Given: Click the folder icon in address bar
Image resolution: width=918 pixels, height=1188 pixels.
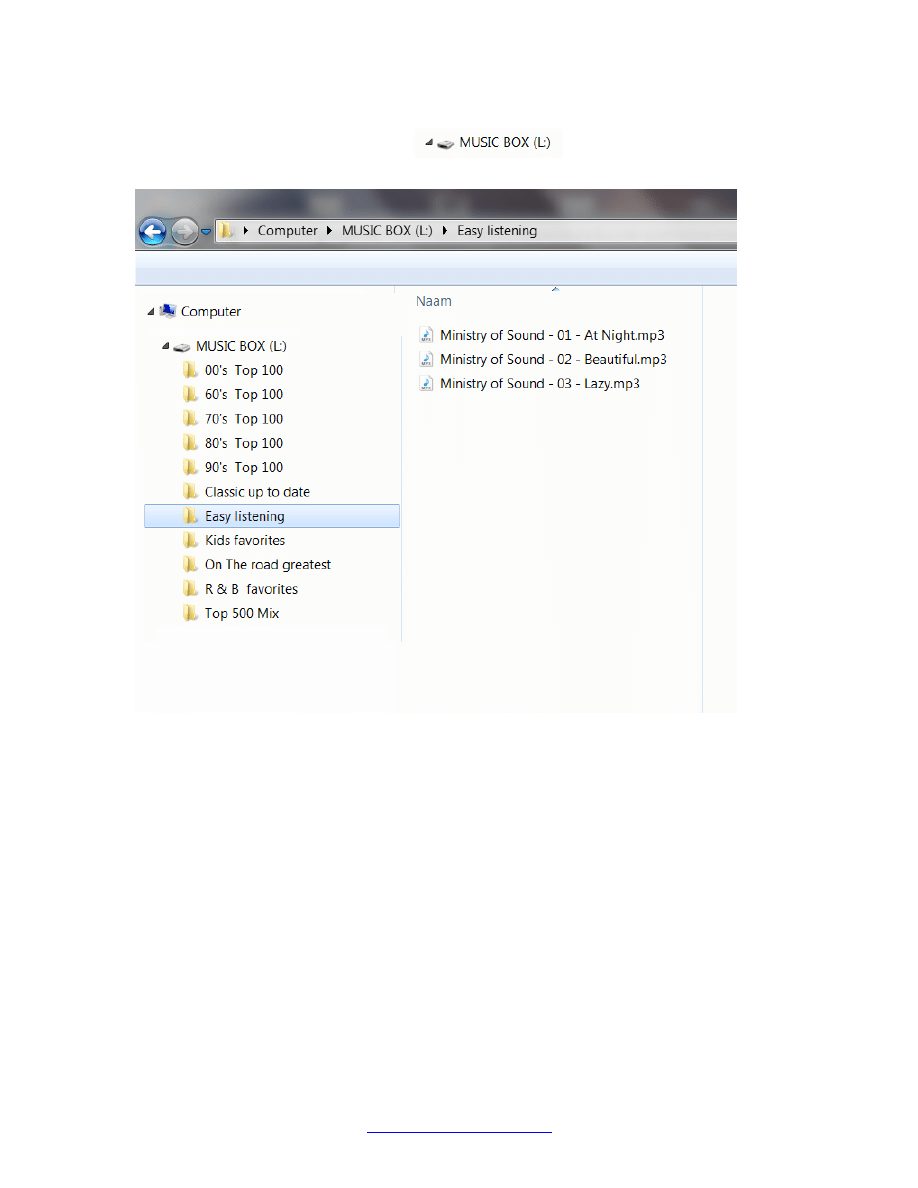Looking at the screenshot, I should coord(228,231).
